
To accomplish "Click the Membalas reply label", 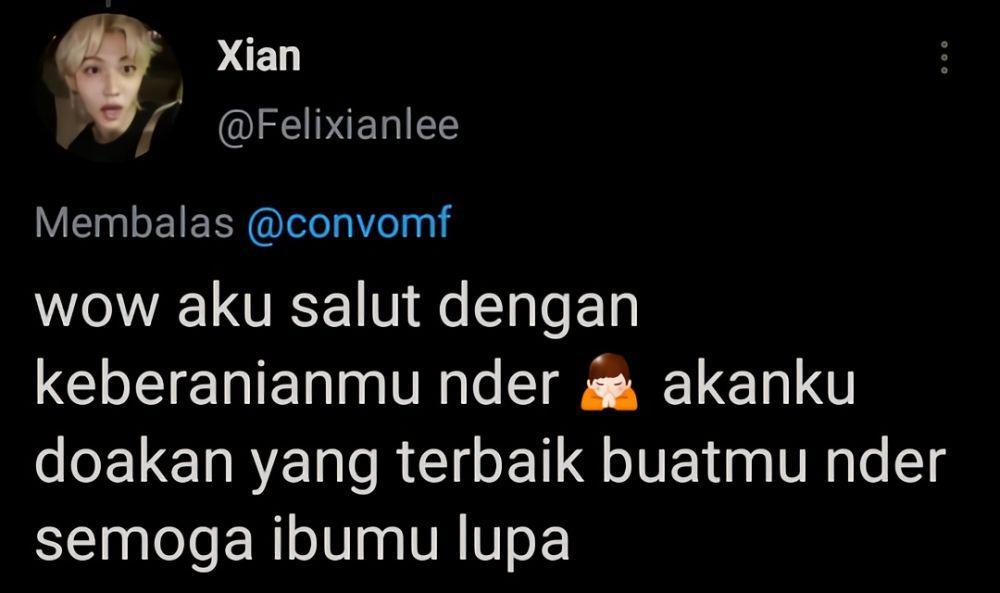I will click(x=135, y=223).
